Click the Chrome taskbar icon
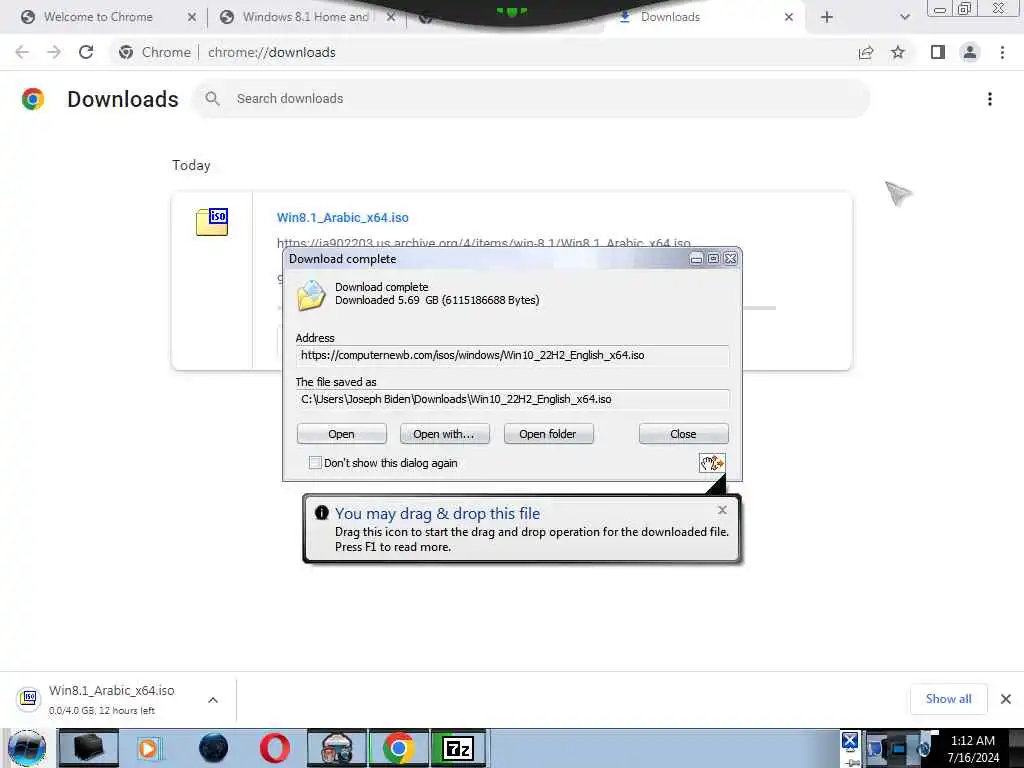This screenshot has height=768, width=1024. click(x=398, y=748)
